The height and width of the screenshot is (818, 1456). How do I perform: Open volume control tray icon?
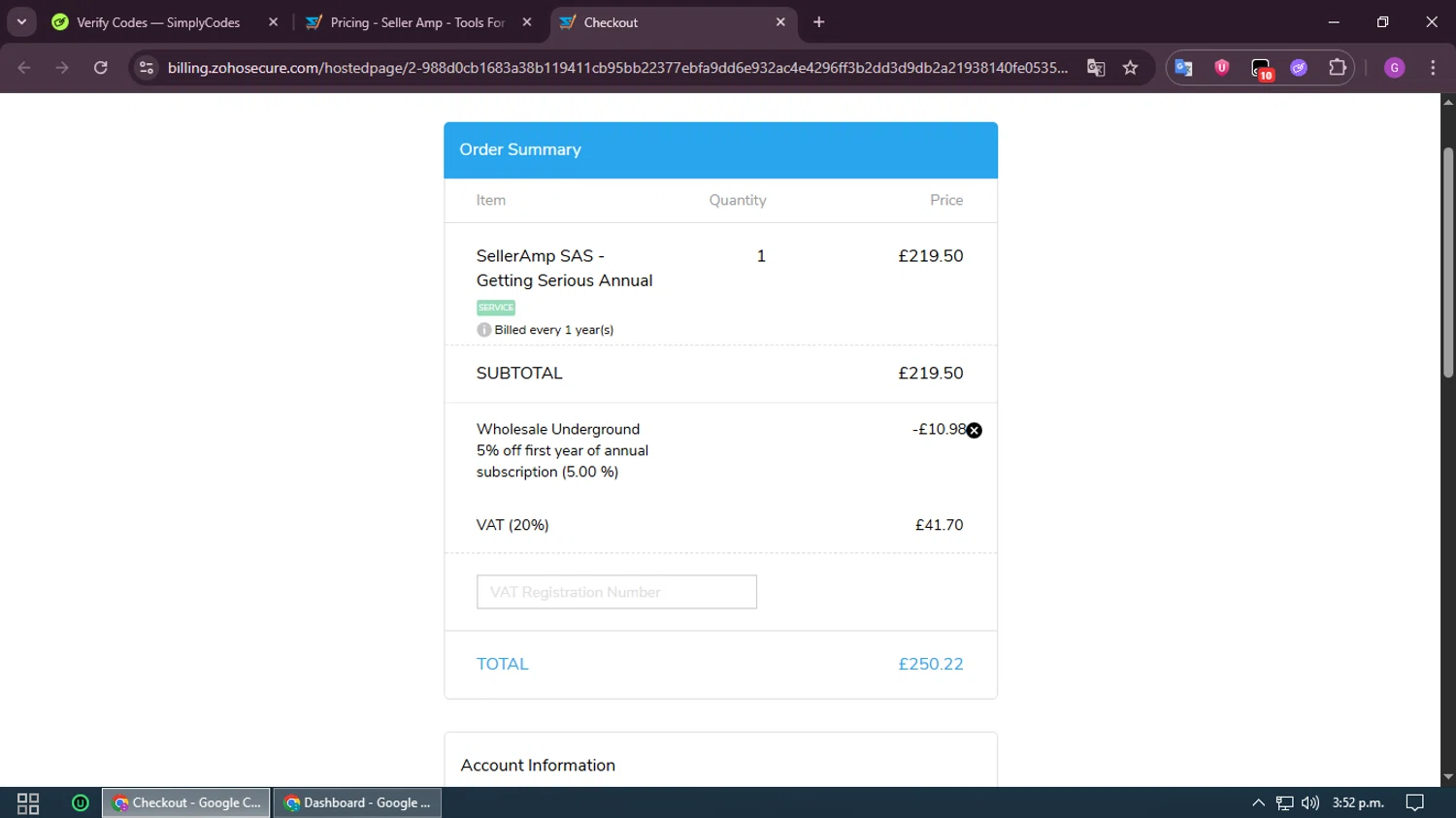1310,803
